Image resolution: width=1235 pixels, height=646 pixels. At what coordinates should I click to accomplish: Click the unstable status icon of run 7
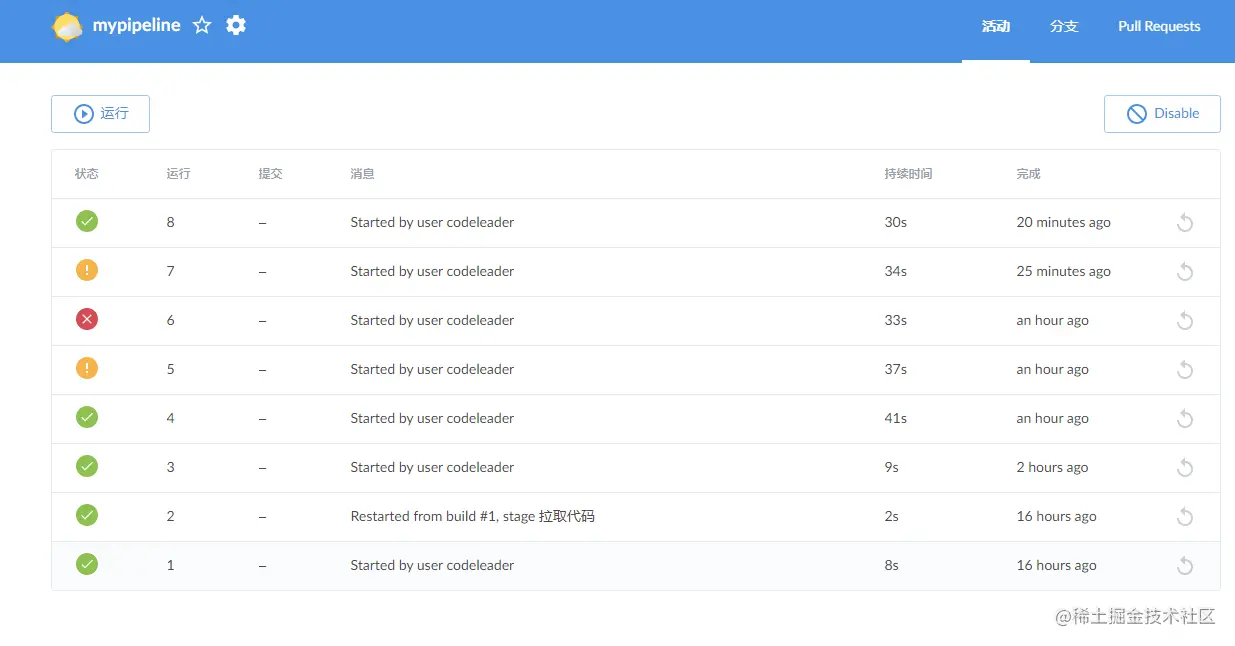[x=87, y=270]
